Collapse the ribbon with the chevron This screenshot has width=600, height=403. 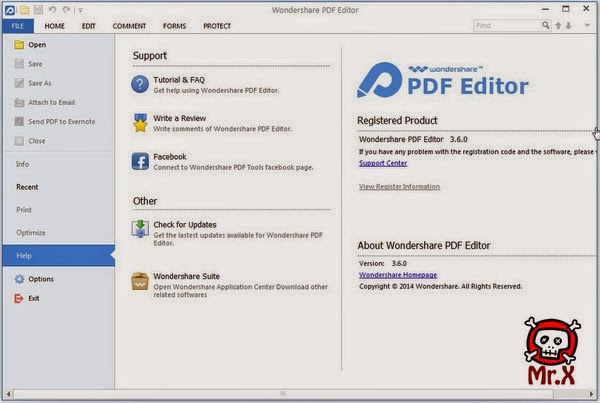click(x=587, y=26)
